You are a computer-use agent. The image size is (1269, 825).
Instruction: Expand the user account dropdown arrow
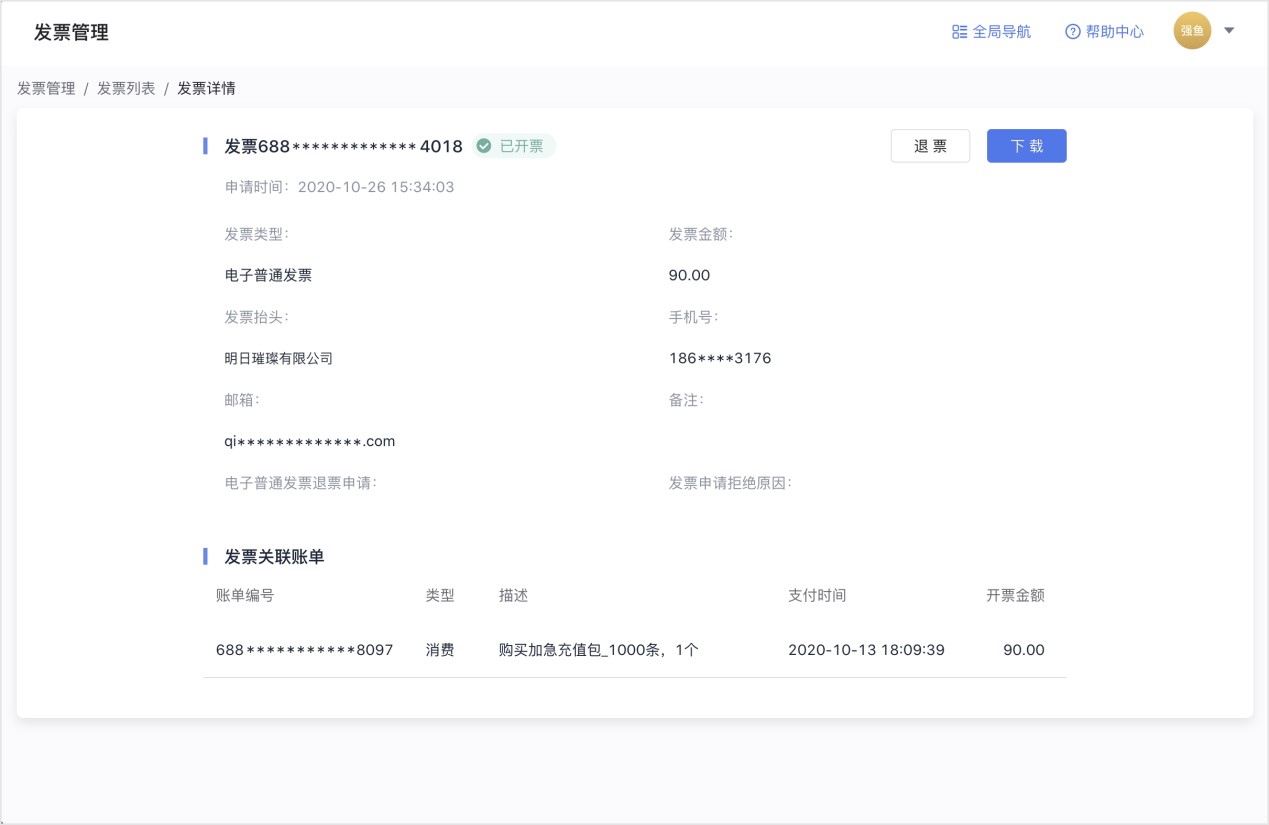(x=1230, y=31)
